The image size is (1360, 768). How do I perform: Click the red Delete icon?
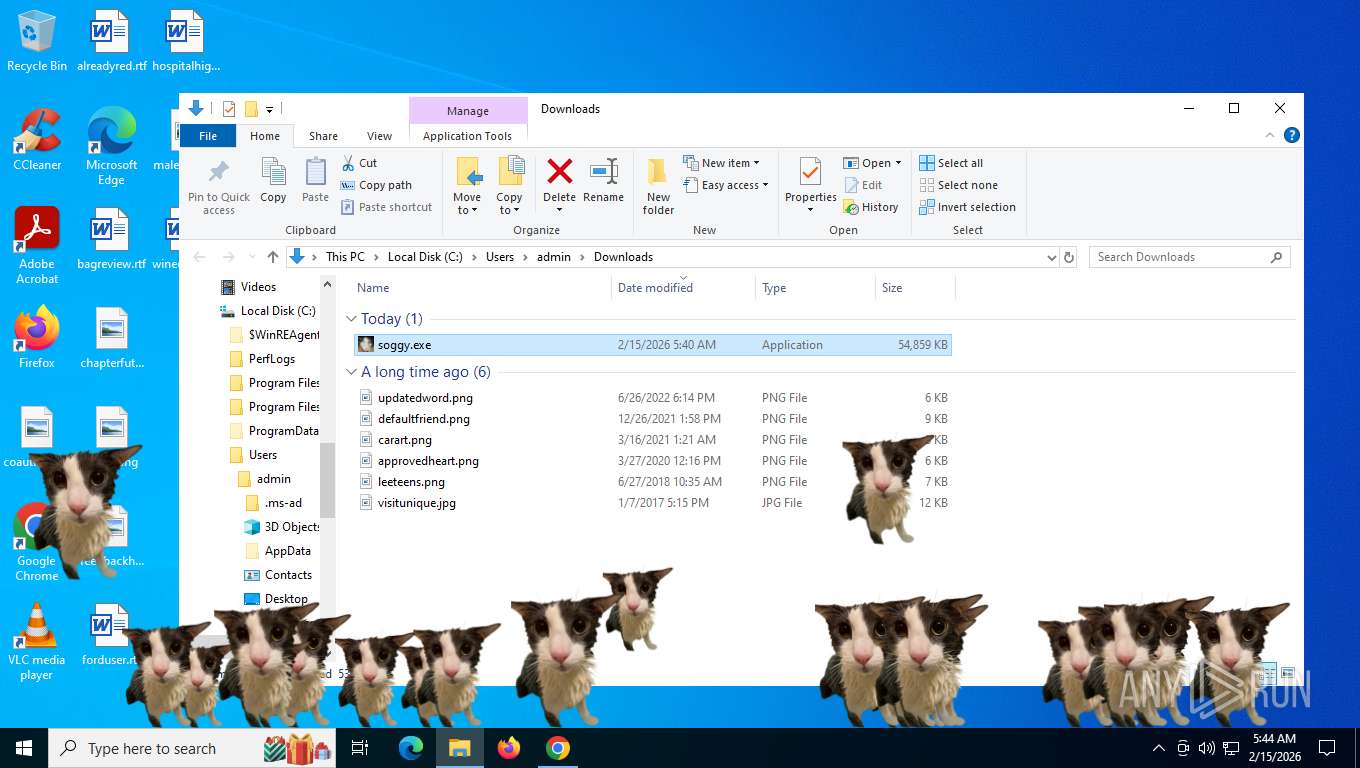point(560,171)
